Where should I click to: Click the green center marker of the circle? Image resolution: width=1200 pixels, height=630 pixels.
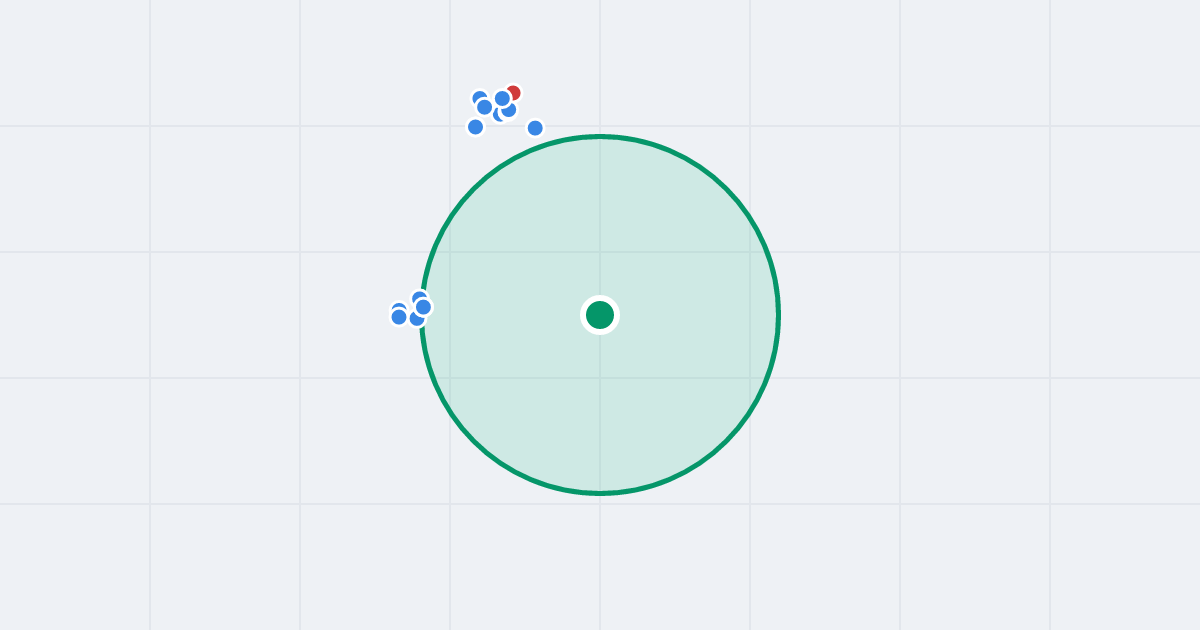point(600,315)
